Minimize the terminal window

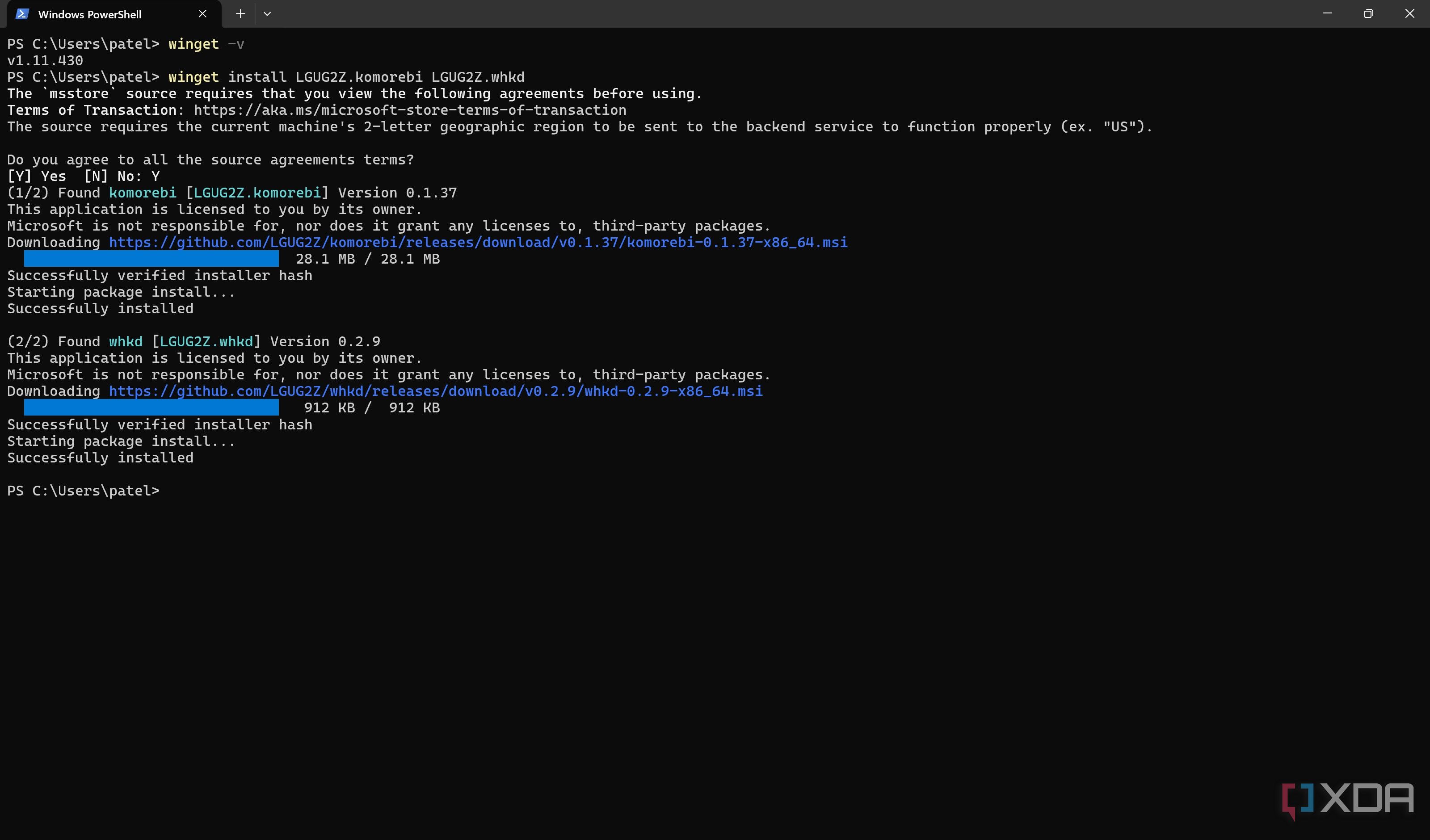1327,13
